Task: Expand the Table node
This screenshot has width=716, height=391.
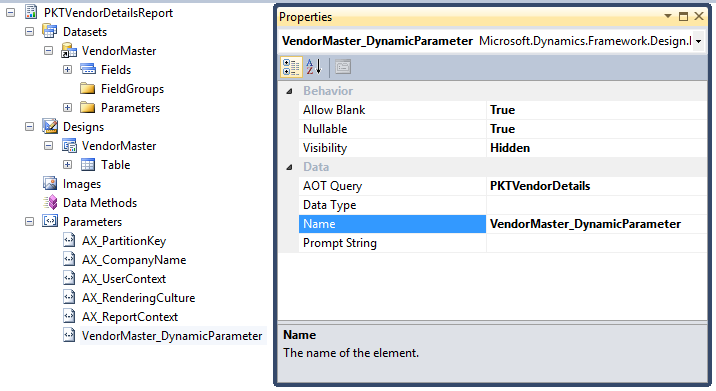Action: coord(68,165)
